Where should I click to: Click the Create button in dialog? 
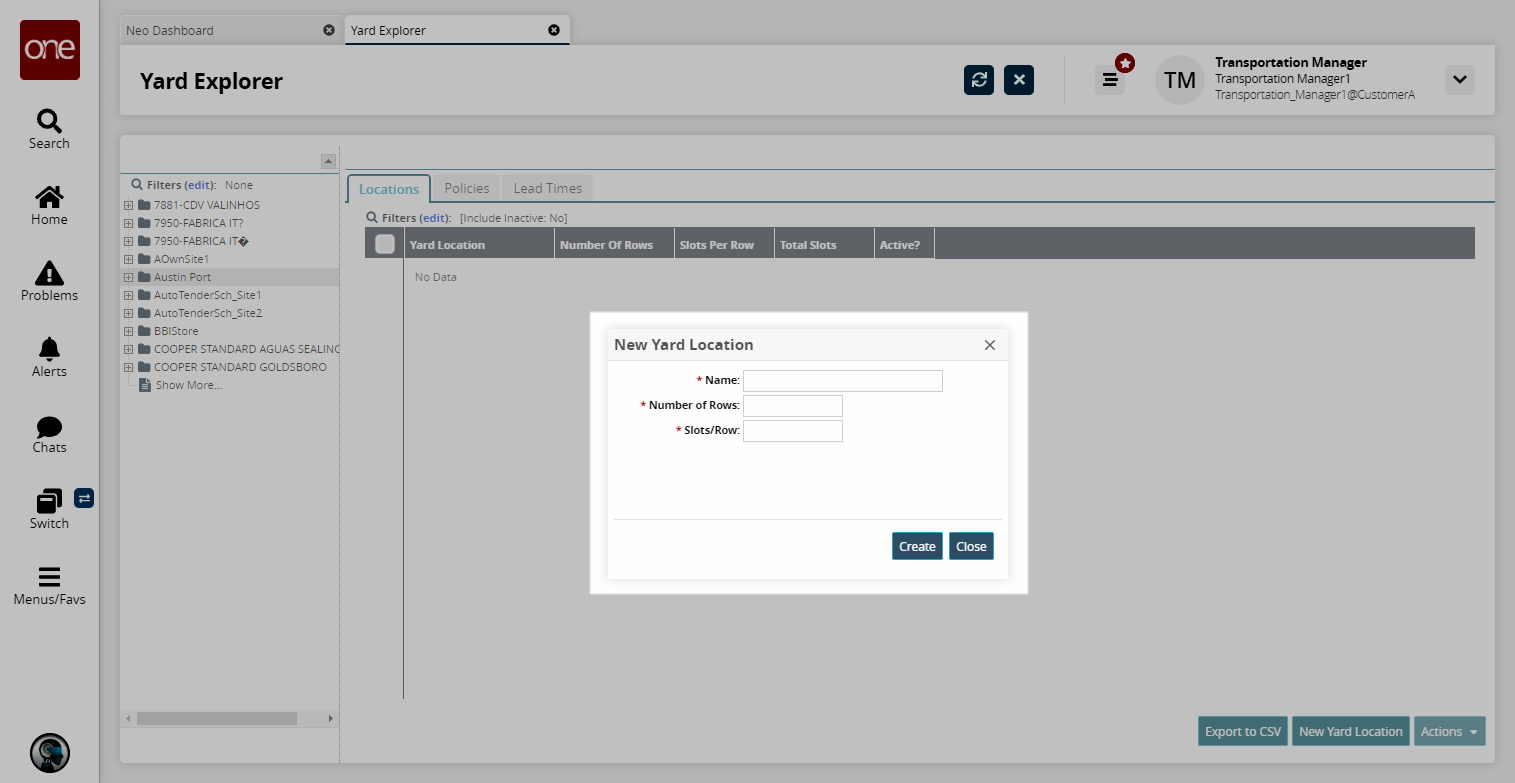[917, 546]
